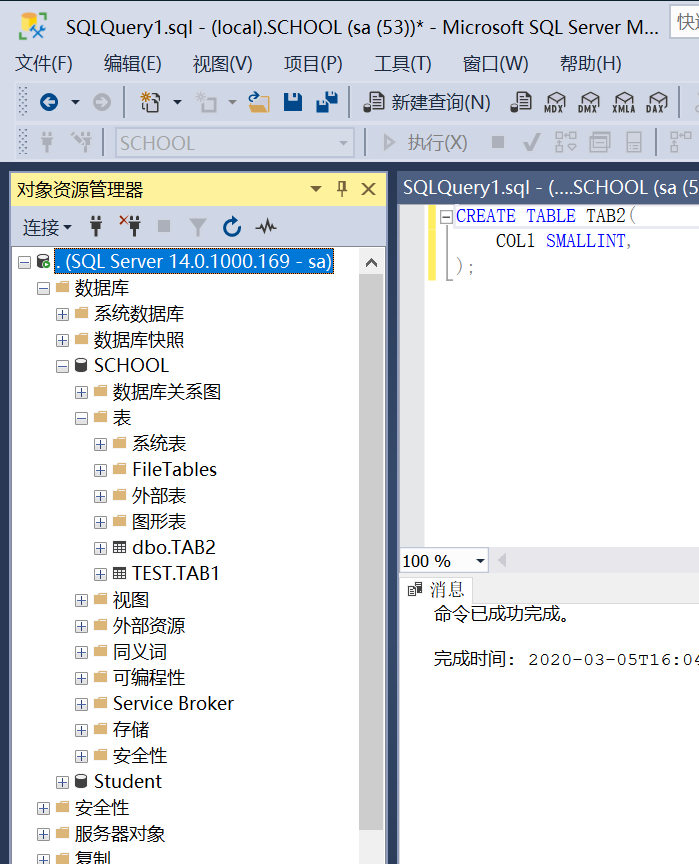Open a new MDX query
The height and width of the screenshot is (864, 699).
(555, 102)
